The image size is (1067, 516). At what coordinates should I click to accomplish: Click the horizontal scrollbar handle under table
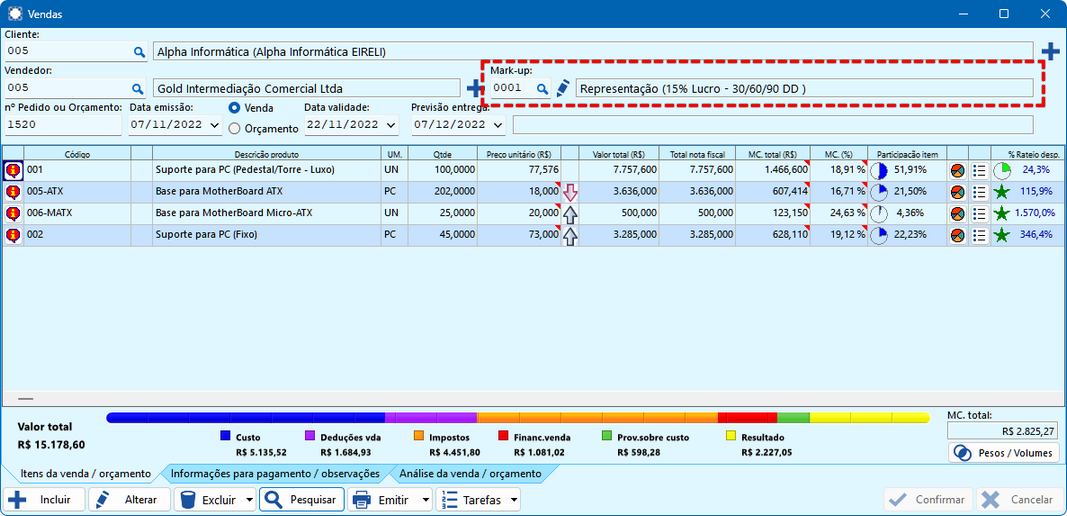click(25, 398)
